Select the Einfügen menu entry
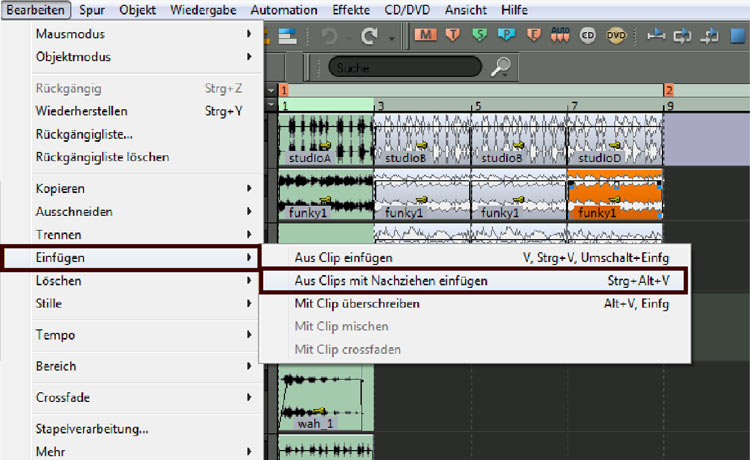Viewport: 750px width, 460px height. (130, 258)
